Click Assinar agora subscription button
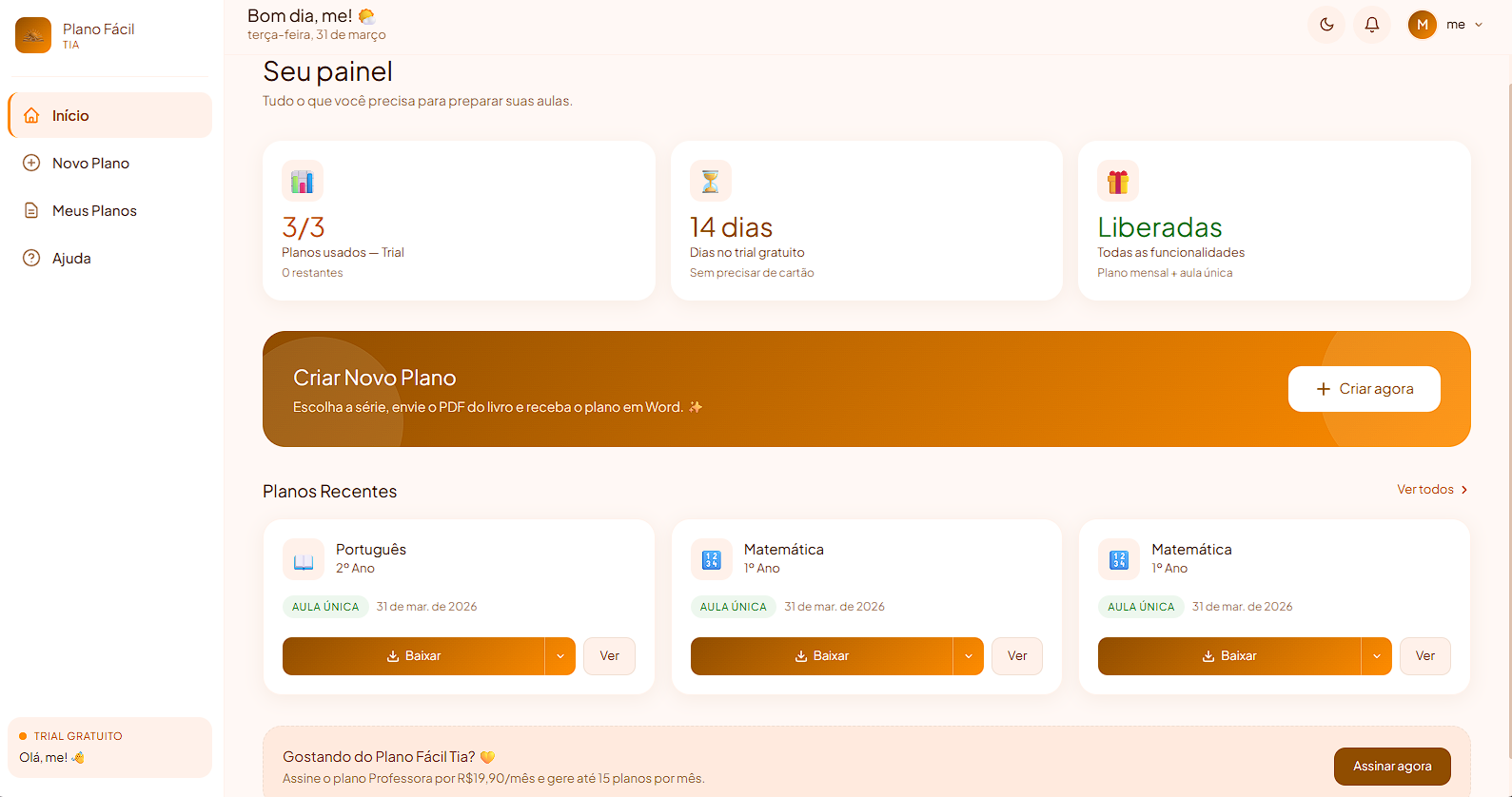1512x797 pixels. (1392, 767)
